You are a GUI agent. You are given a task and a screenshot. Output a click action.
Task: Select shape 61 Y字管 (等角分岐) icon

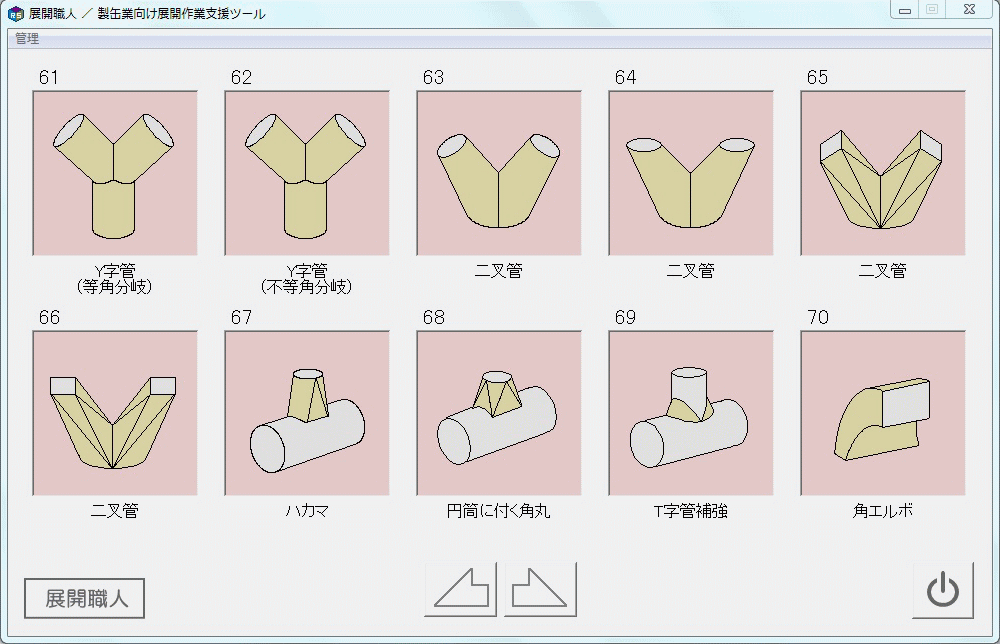[115, 173]
